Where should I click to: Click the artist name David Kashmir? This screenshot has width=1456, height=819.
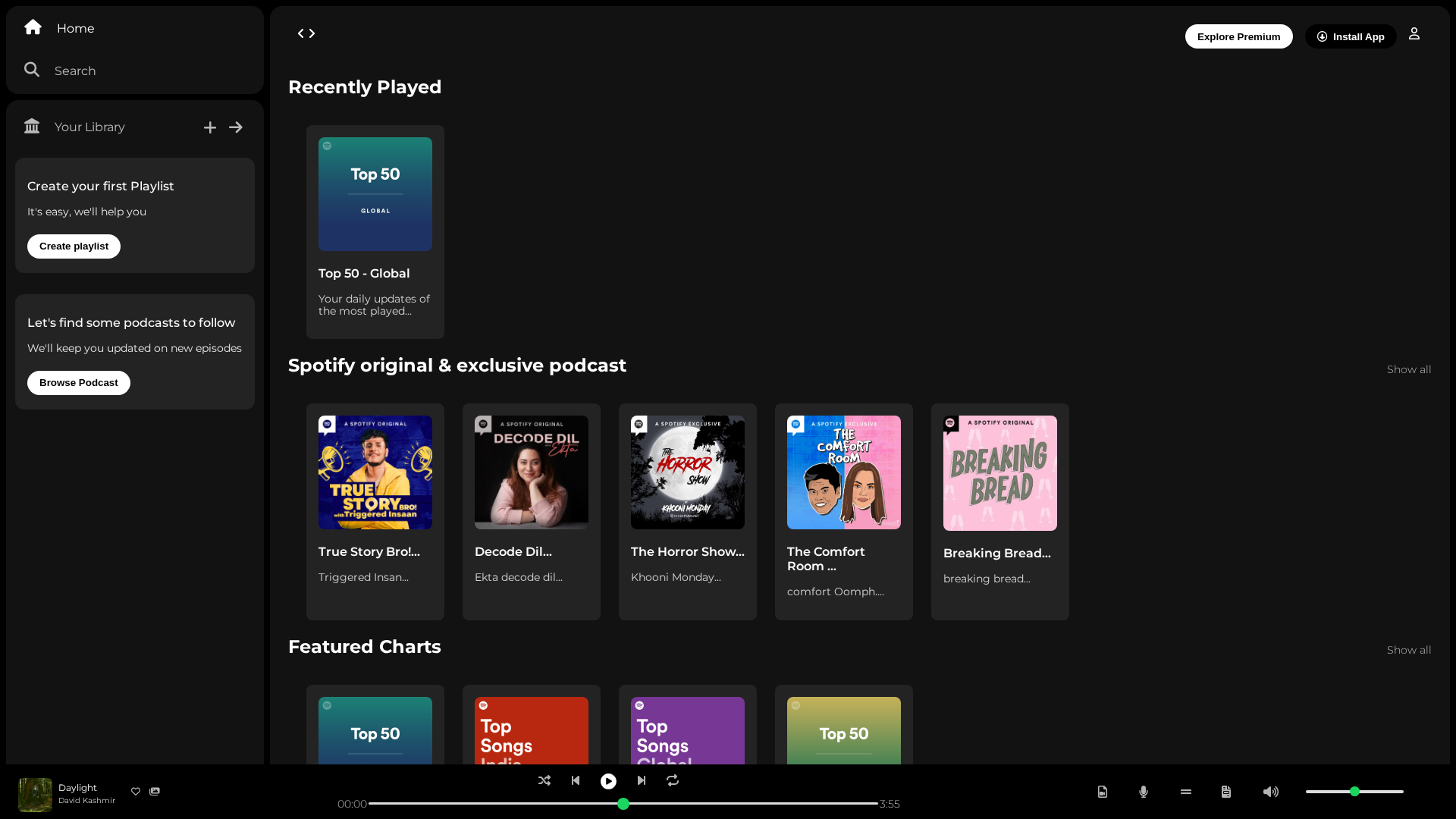coord(86,801)
